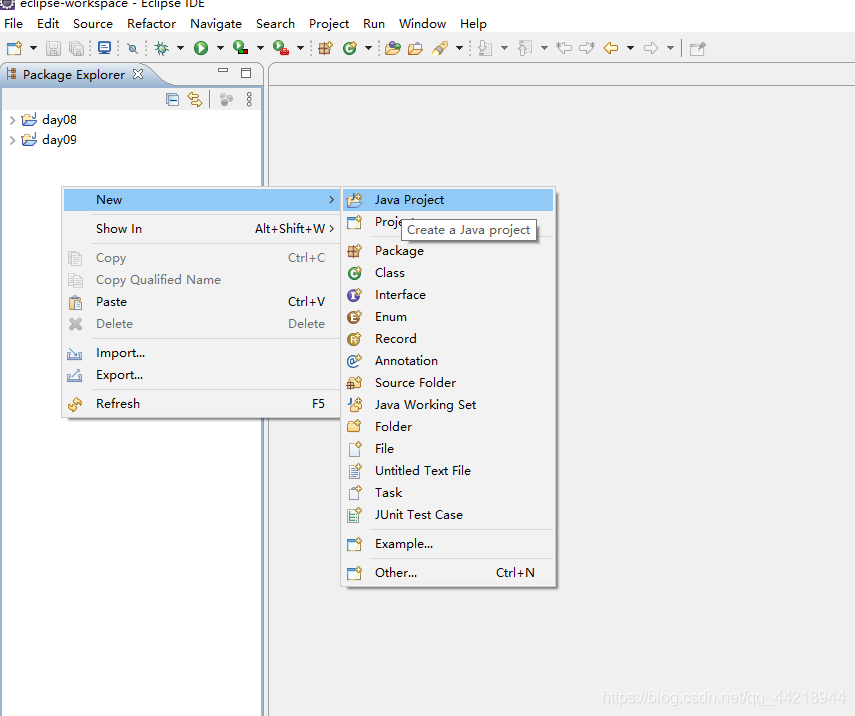Click the New Java Class toolbar icon

tap(350, 49)
